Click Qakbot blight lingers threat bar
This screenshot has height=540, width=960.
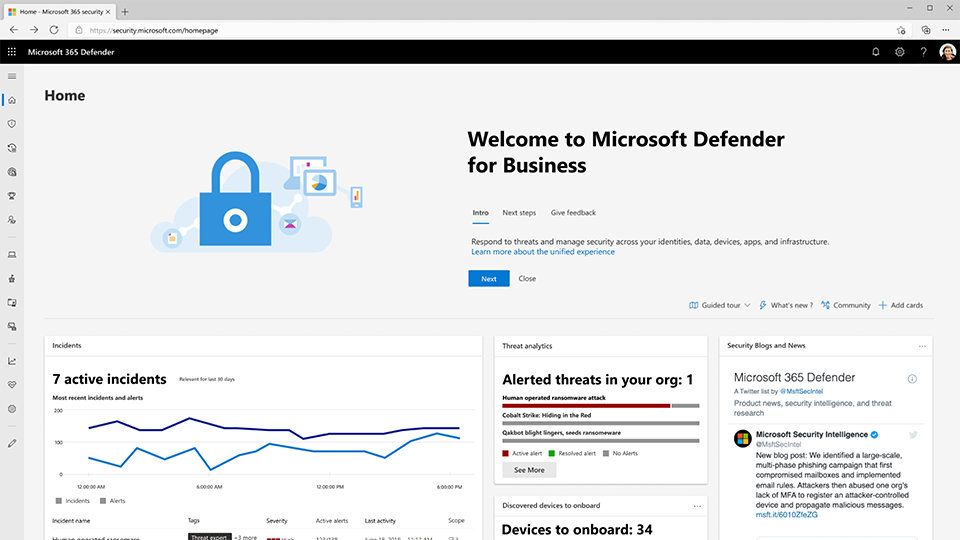tap(601, 440)
